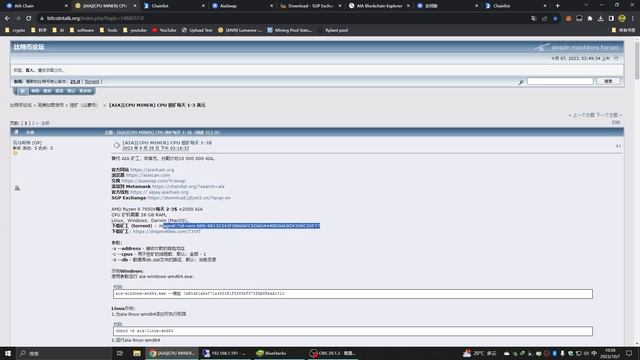Open the Windows Start menu
This screenshot has height=360, width=640.
pyautogui.click(x=8, y=353)
